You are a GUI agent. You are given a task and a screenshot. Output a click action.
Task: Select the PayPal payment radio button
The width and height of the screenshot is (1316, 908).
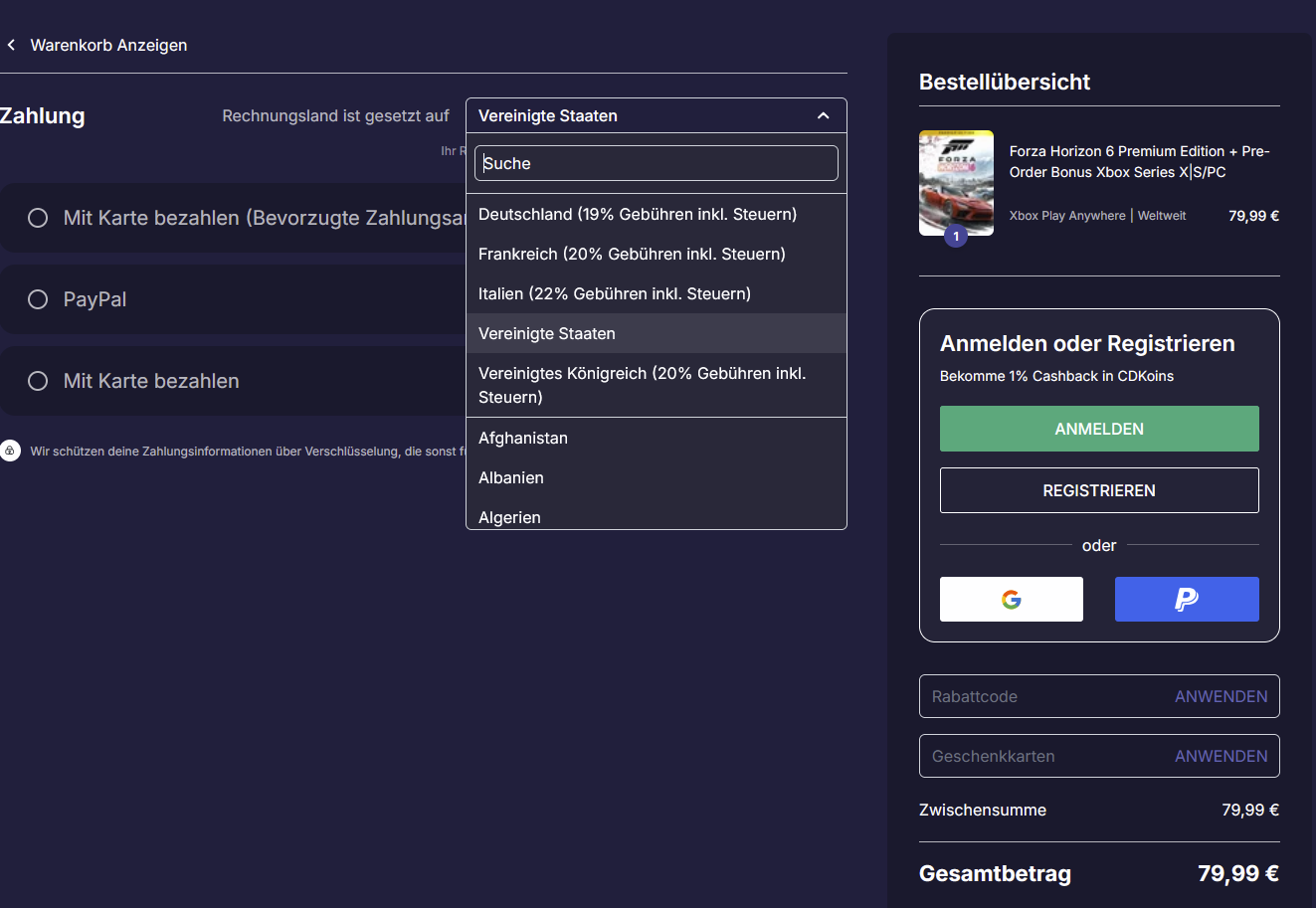[38, 299]
